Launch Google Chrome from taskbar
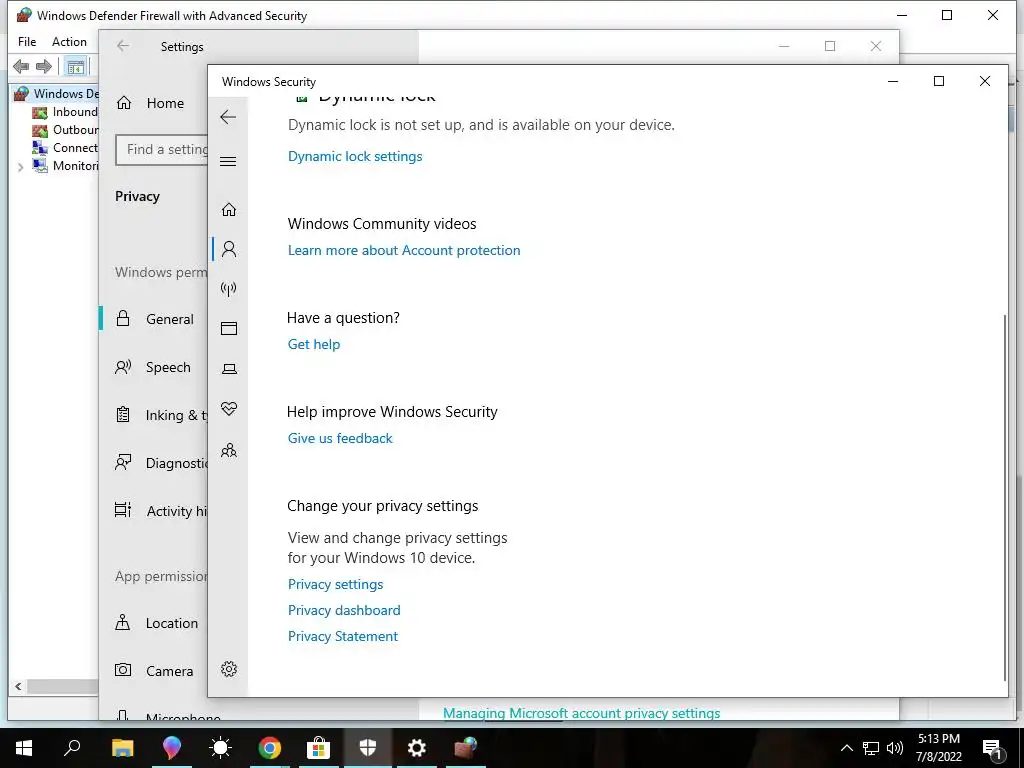This screenshot has width=1024, height=768. tap(270, 748)
